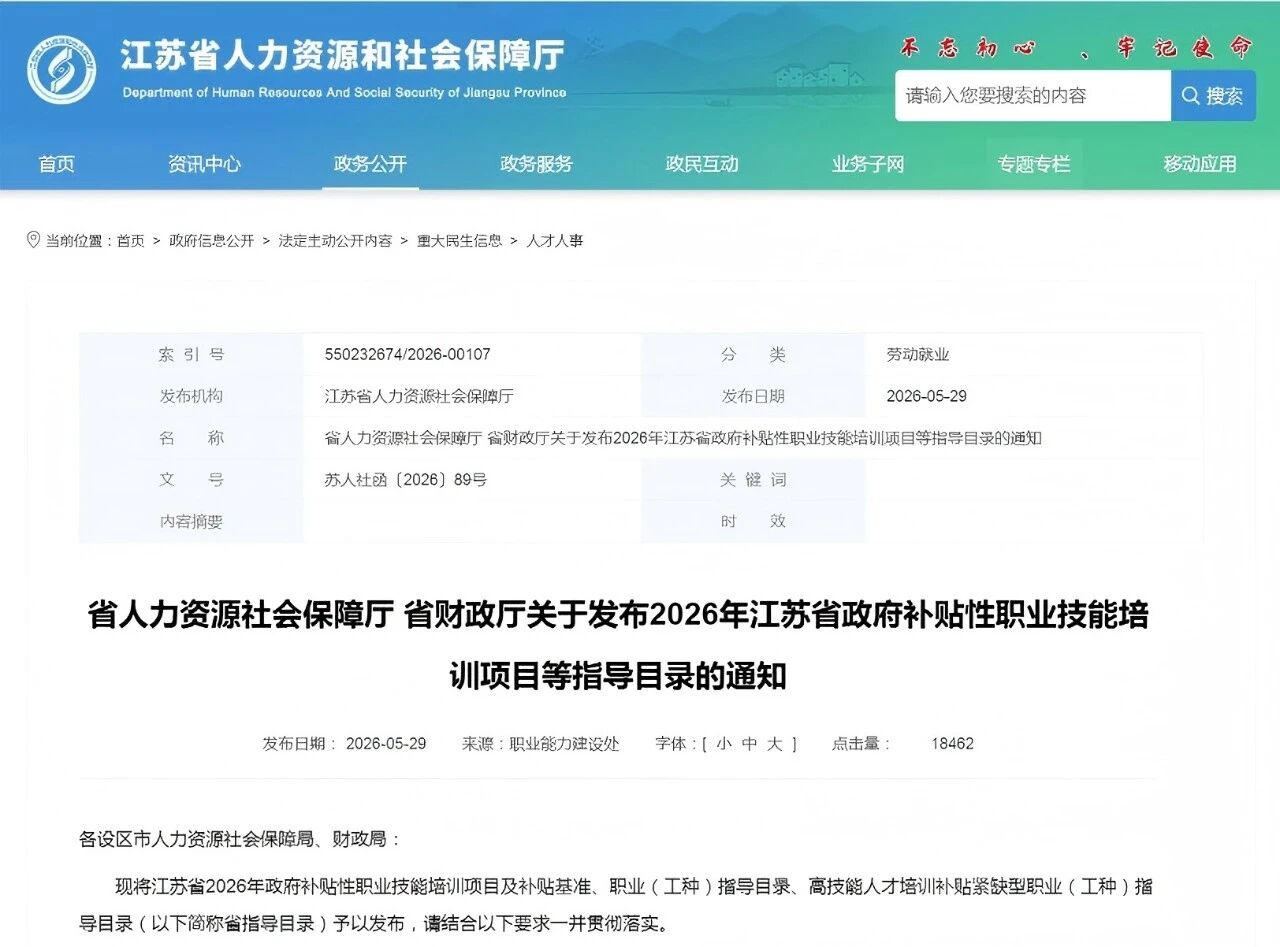Click the 分类 table label
This screenshot has height=947, width=1280.
coord(753,355)
